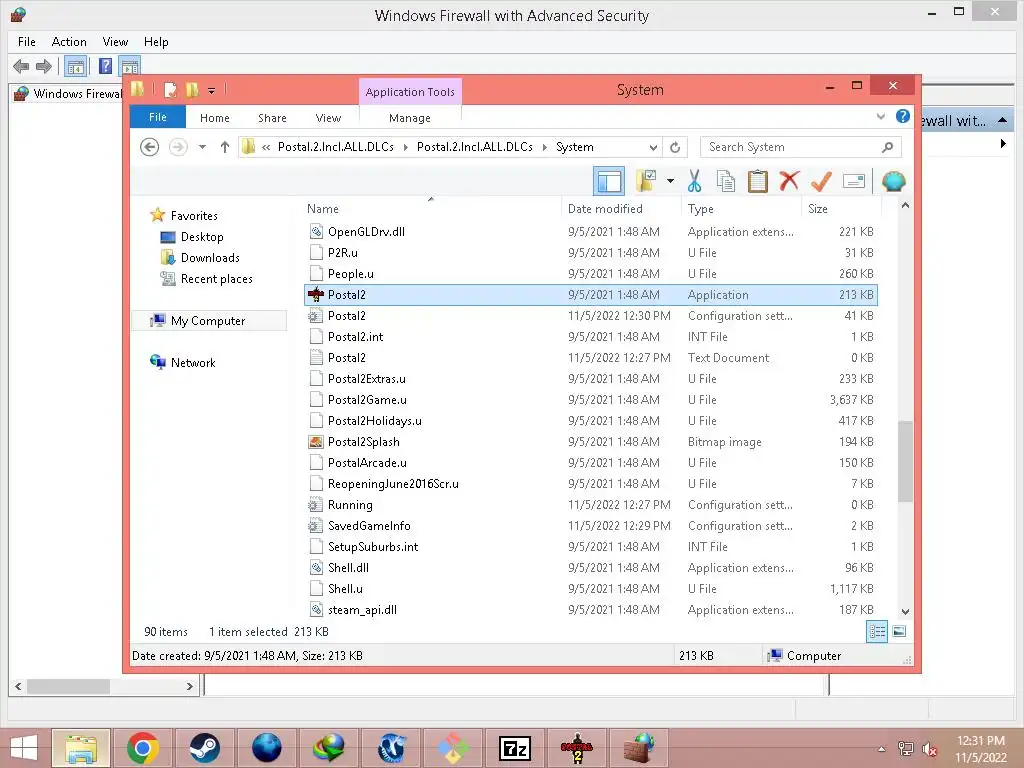1024x768 pixels.
Task: Switch to the Share ribbon tab
Action: coord(272,118)
